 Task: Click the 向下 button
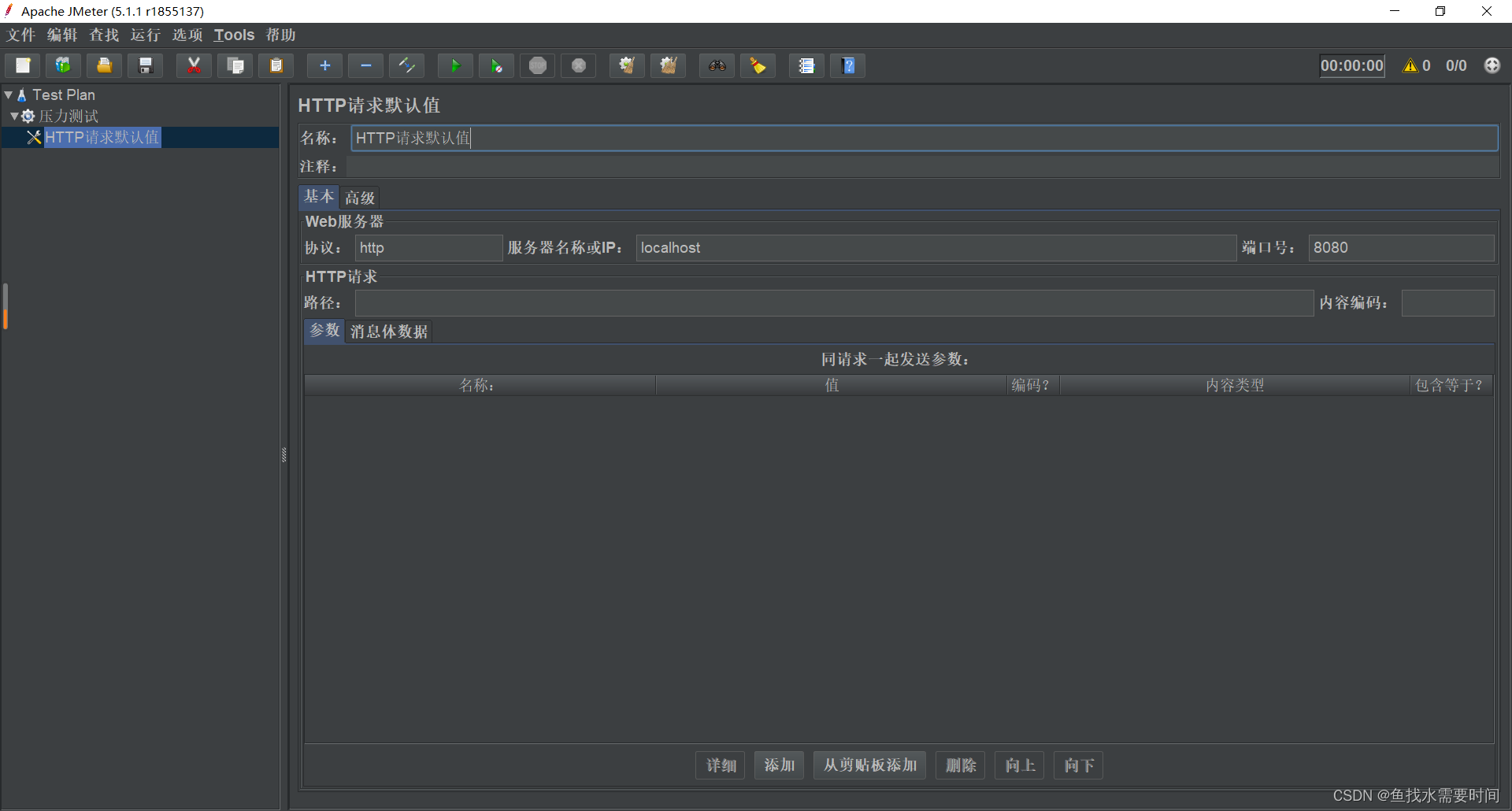(x=1078, y=765)
